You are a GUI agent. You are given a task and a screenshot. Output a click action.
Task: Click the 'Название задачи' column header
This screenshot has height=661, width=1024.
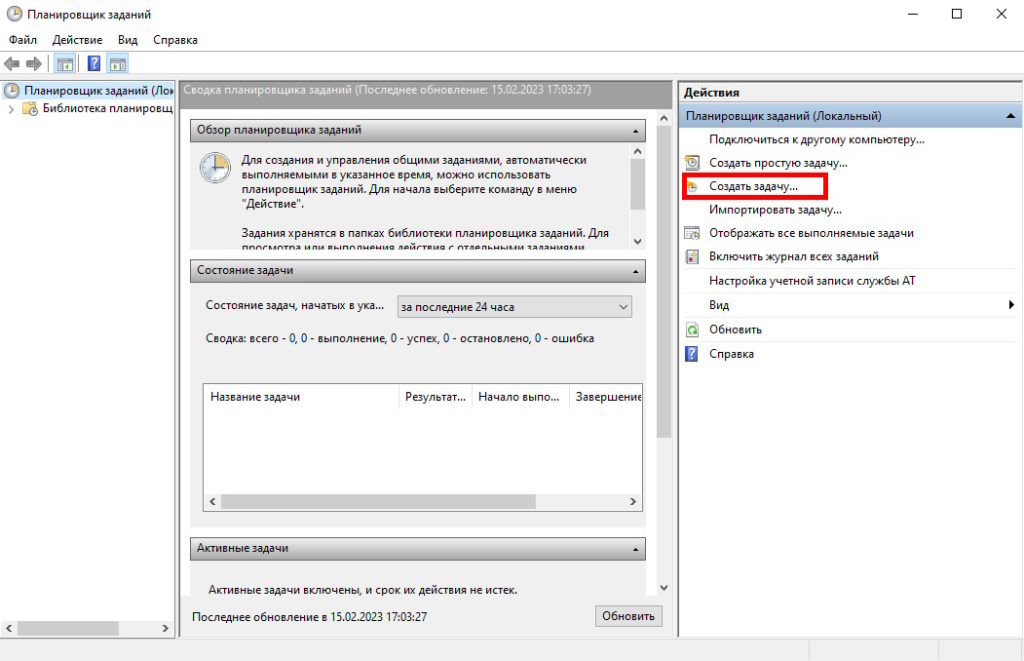(x=300, y=397)
